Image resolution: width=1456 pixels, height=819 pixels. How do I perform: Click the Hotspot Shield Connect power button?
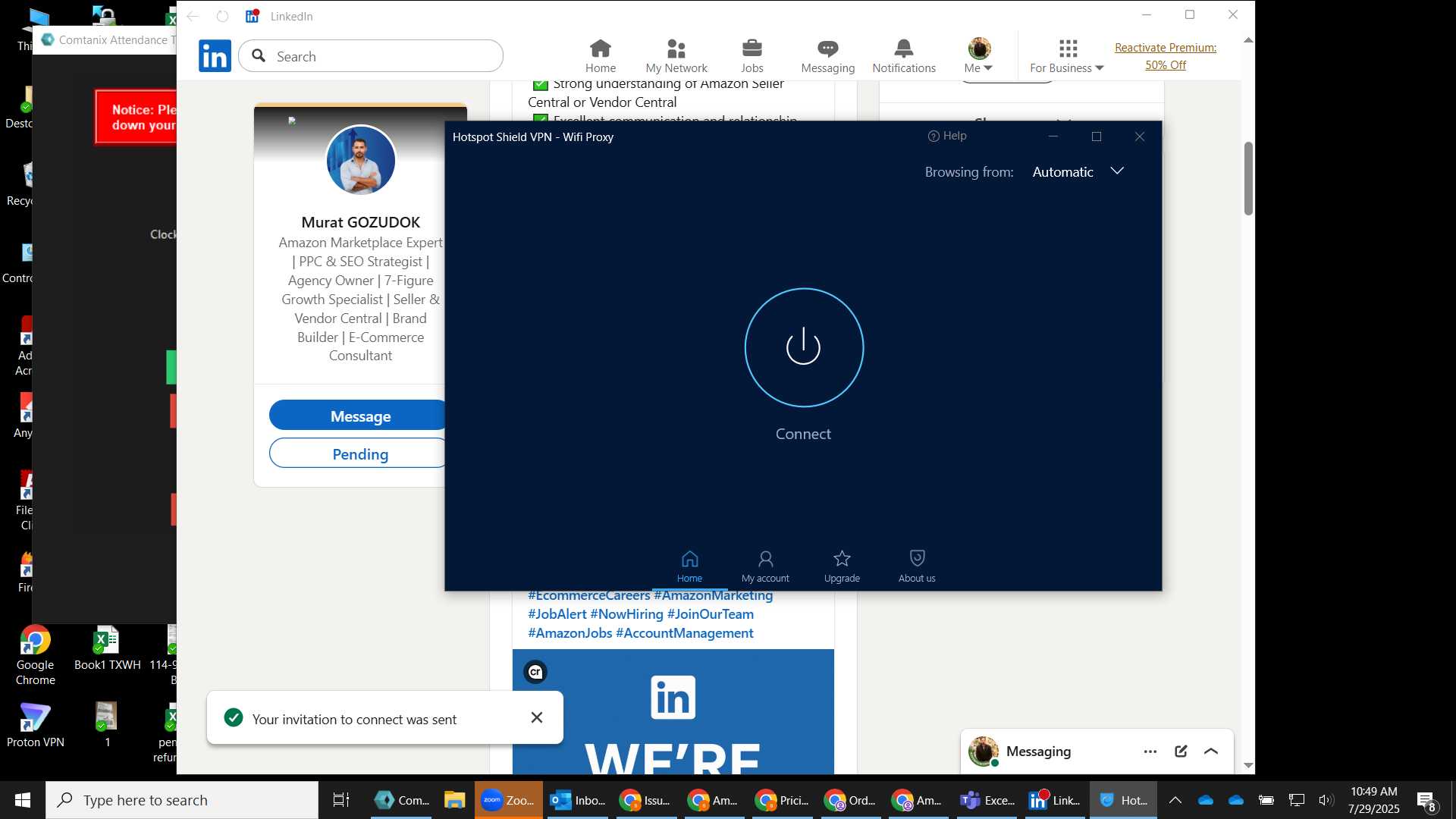[x=804, y=347]
